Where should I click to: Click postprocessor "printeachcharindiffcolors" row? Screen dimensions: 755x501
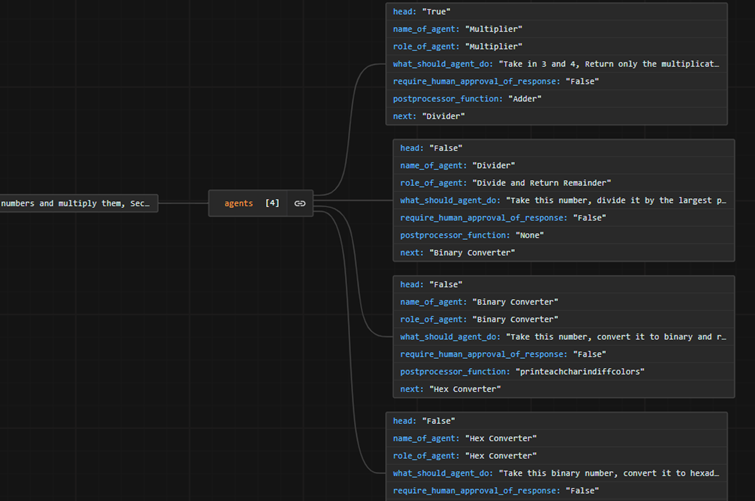click(x=522, y=372)
